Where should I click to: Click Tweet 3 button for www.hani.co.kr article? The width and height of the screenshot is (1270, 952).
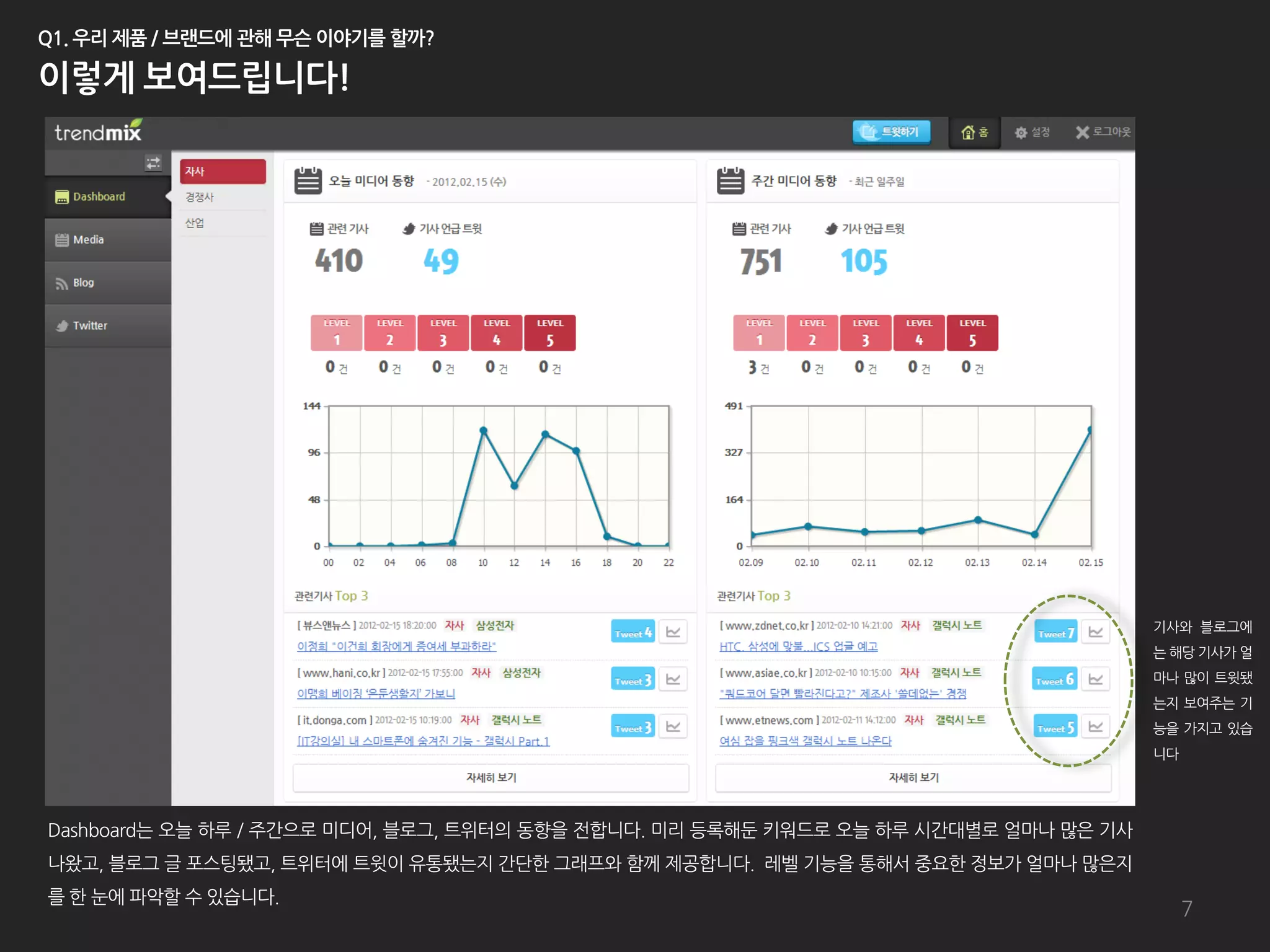(x=633, y=679)
